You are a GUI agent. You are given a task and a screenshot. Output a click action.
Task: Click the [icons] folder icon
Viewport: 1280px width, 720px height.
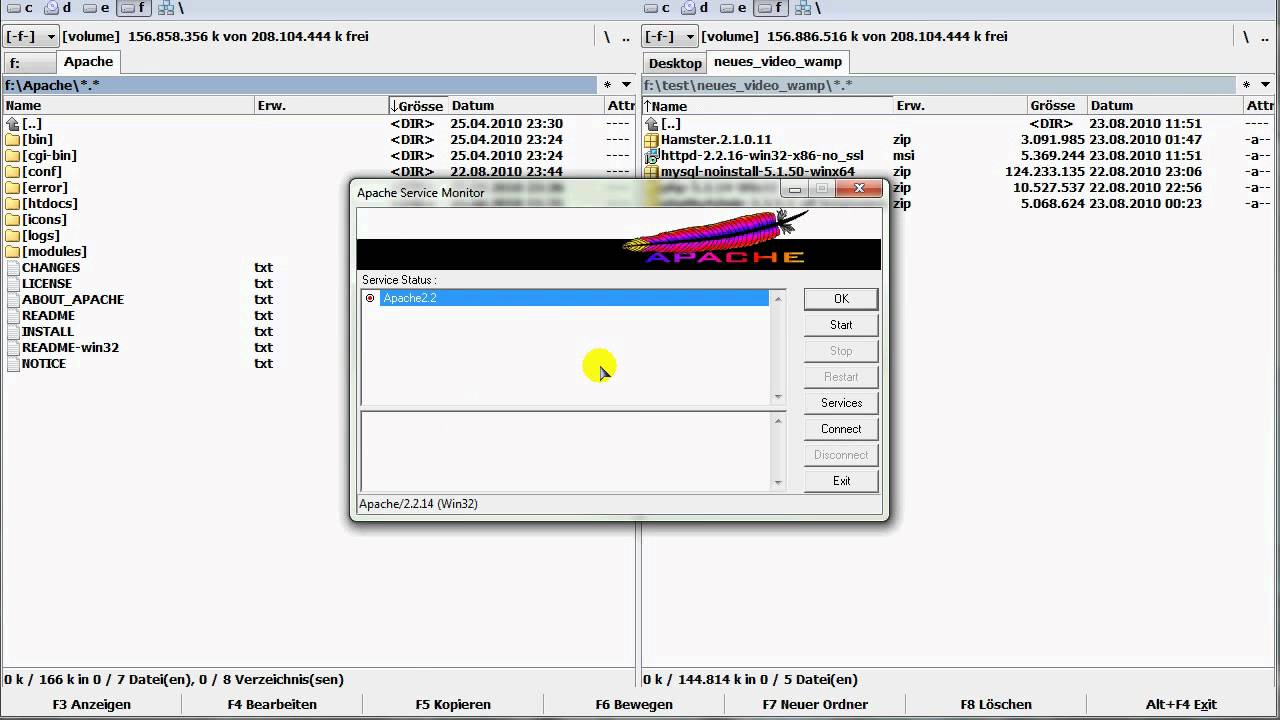tap(13, 220)
